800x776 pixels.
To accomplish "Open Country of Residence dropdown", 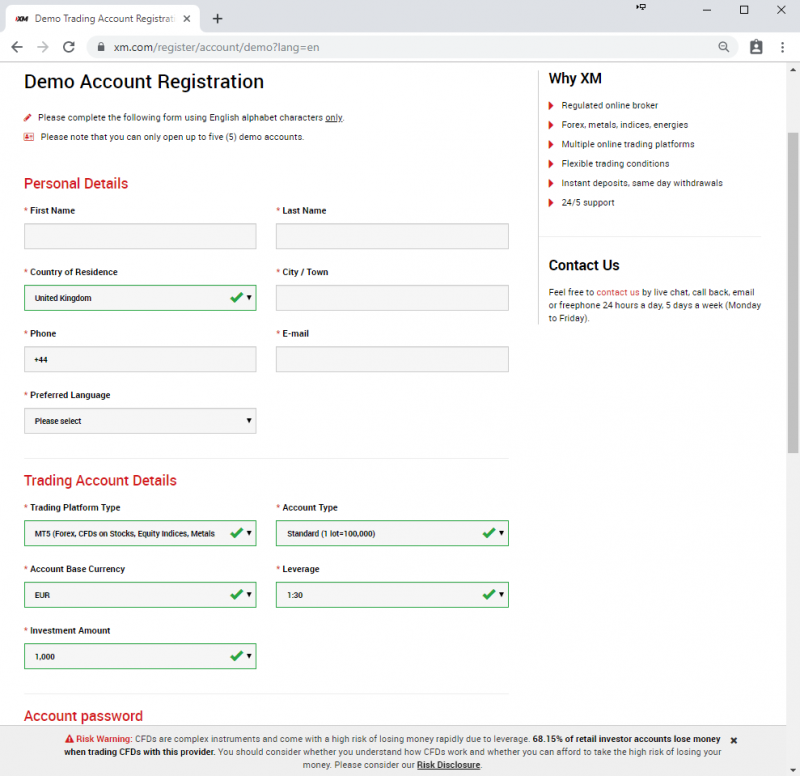I will (140, 298).
